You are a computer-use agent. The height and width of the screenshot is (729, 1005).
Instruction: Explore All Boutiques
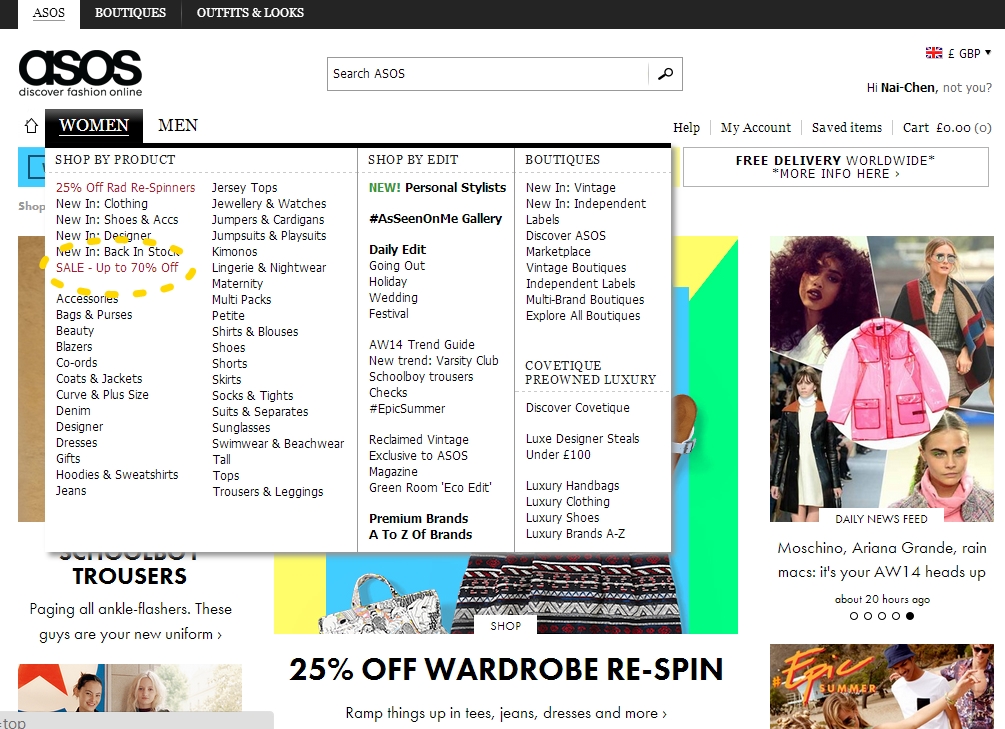[583, 315]
